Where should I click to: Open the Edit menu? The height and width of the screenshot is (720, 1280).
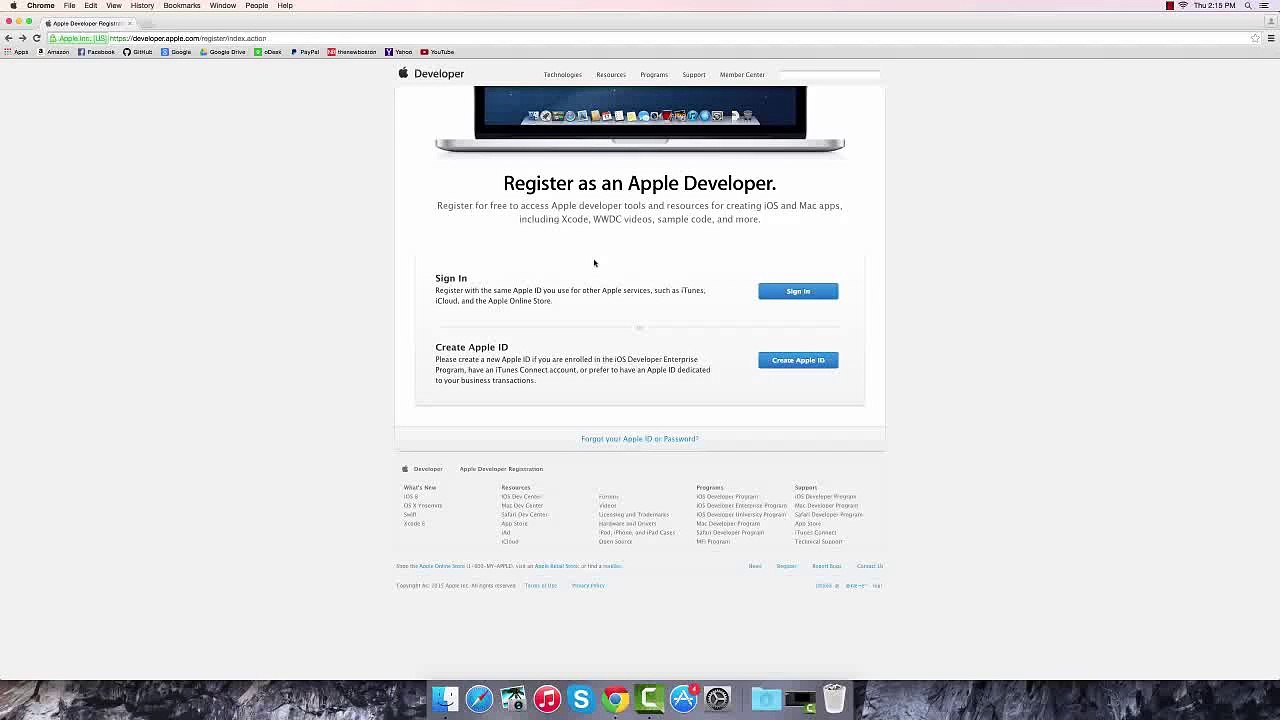(x=91, y=6)
